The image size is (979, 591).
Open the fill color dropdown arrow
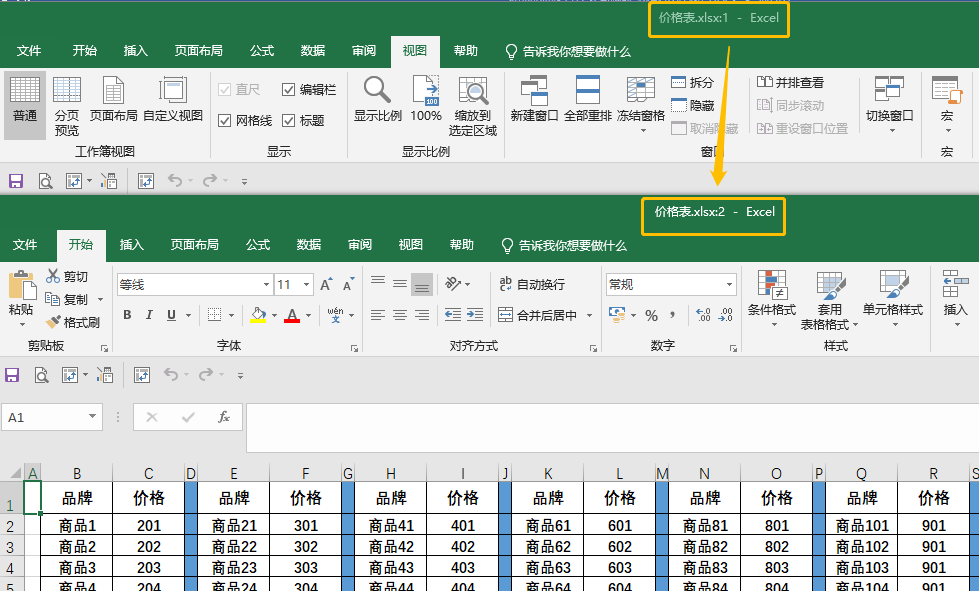tap(274, 315)
